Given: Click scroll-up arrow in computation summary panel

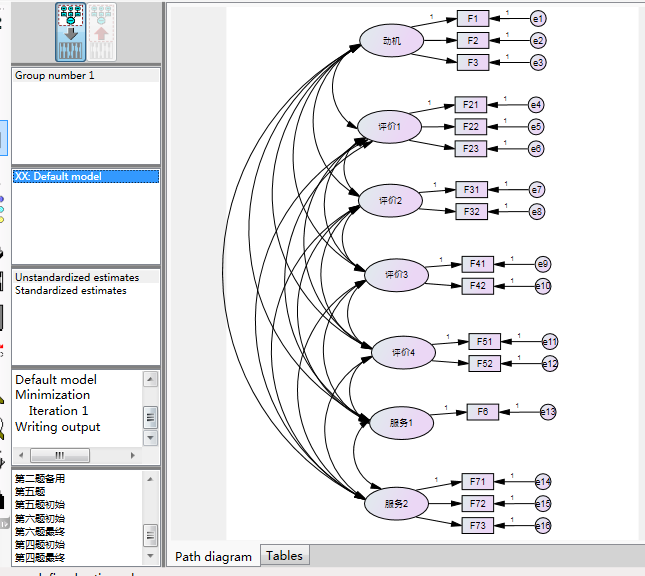Looking at the screenshot, I should click(150, 379).
